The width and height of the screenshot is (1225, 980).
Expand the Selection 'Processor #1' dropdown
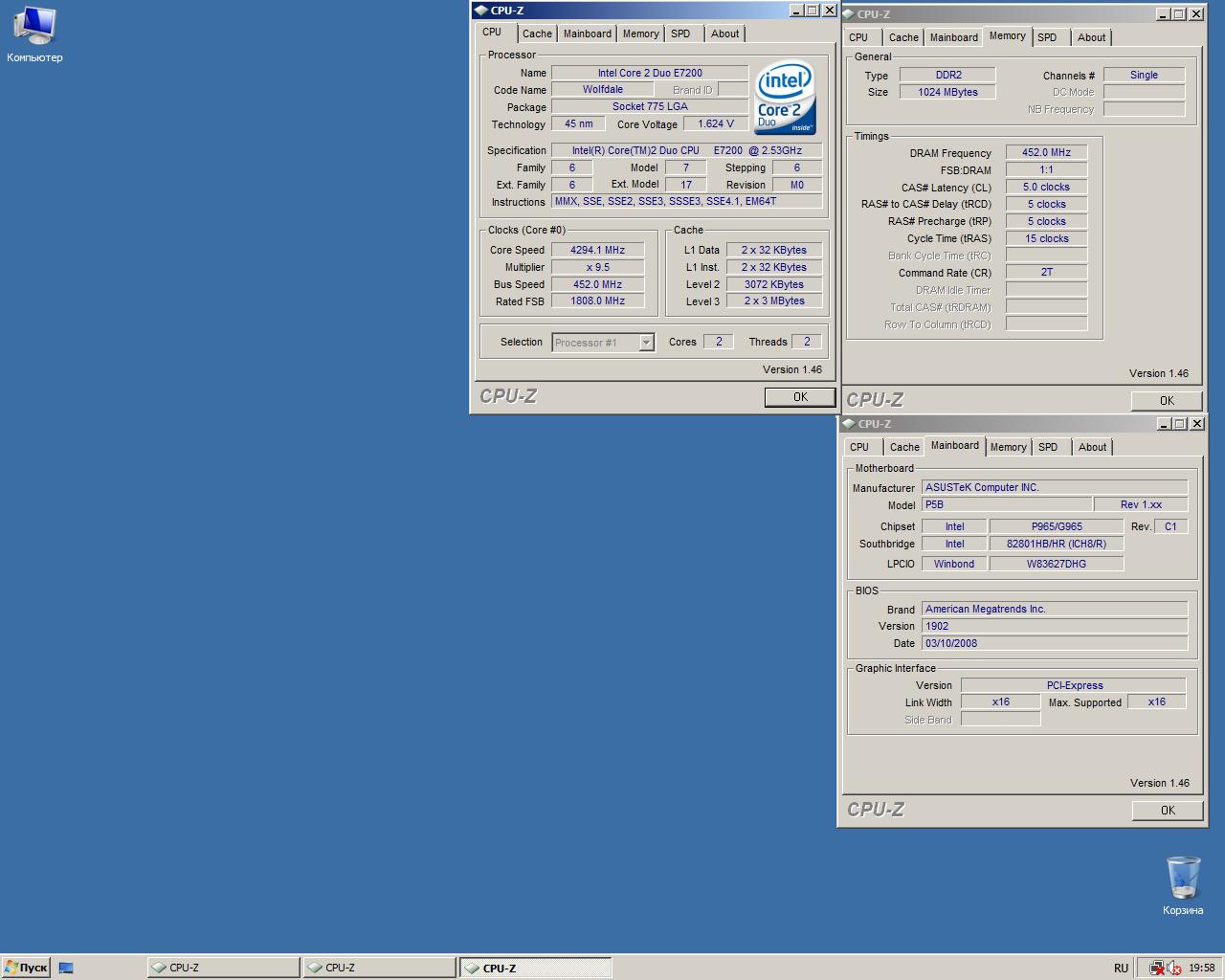[646, 343]
